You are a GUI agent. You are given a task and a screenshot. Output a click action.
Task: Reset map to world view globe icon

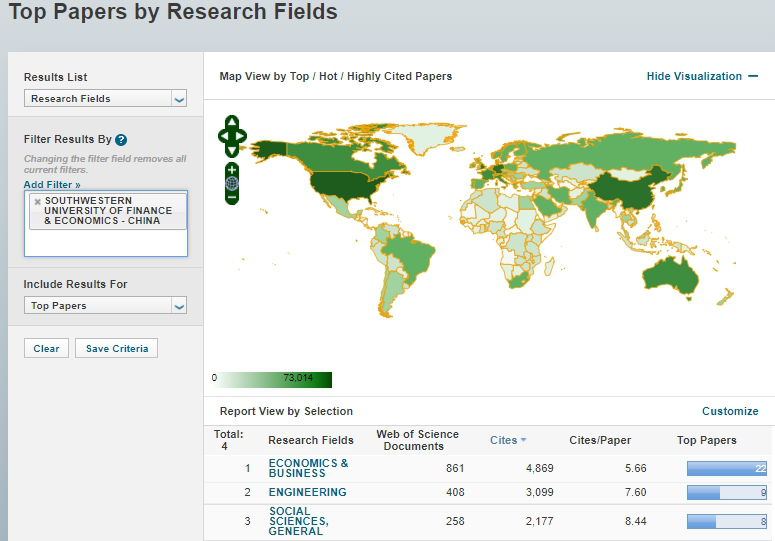(232, 183)
